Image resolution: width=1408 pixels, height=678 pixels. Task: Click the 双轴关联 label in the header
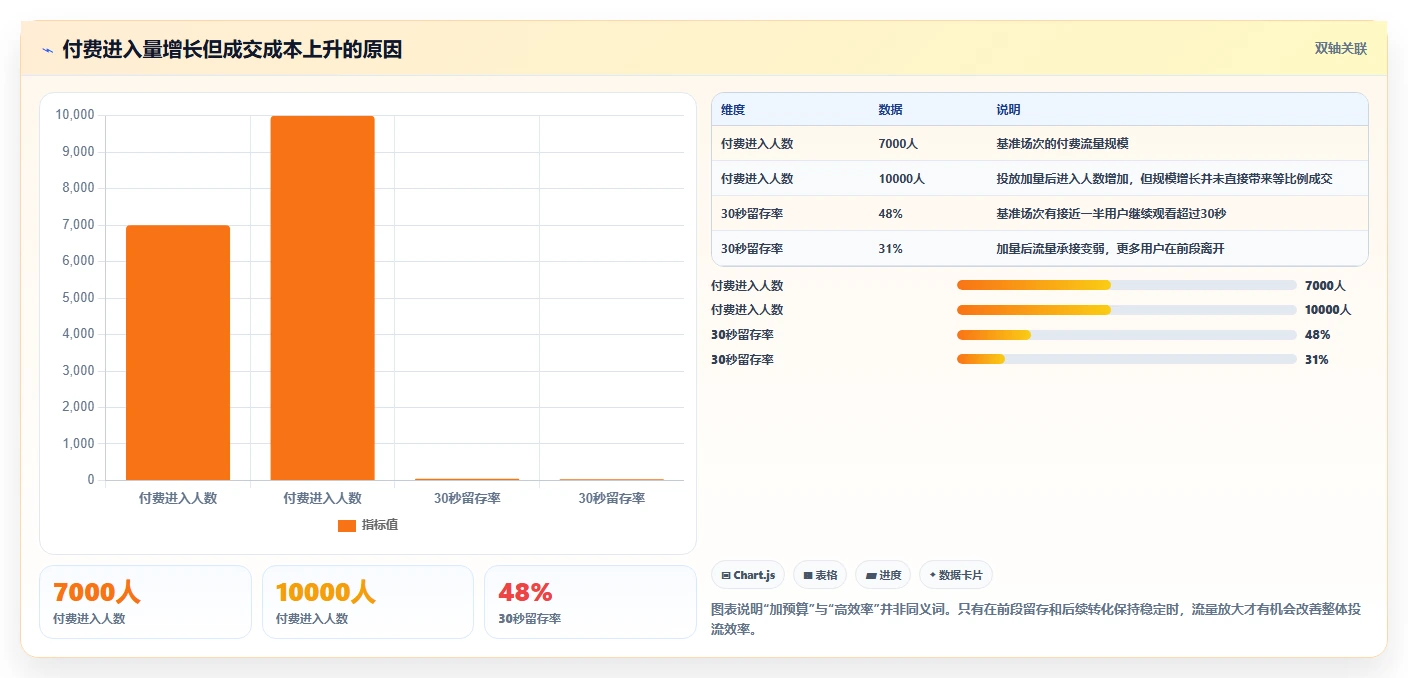(x=1340, y=49)
